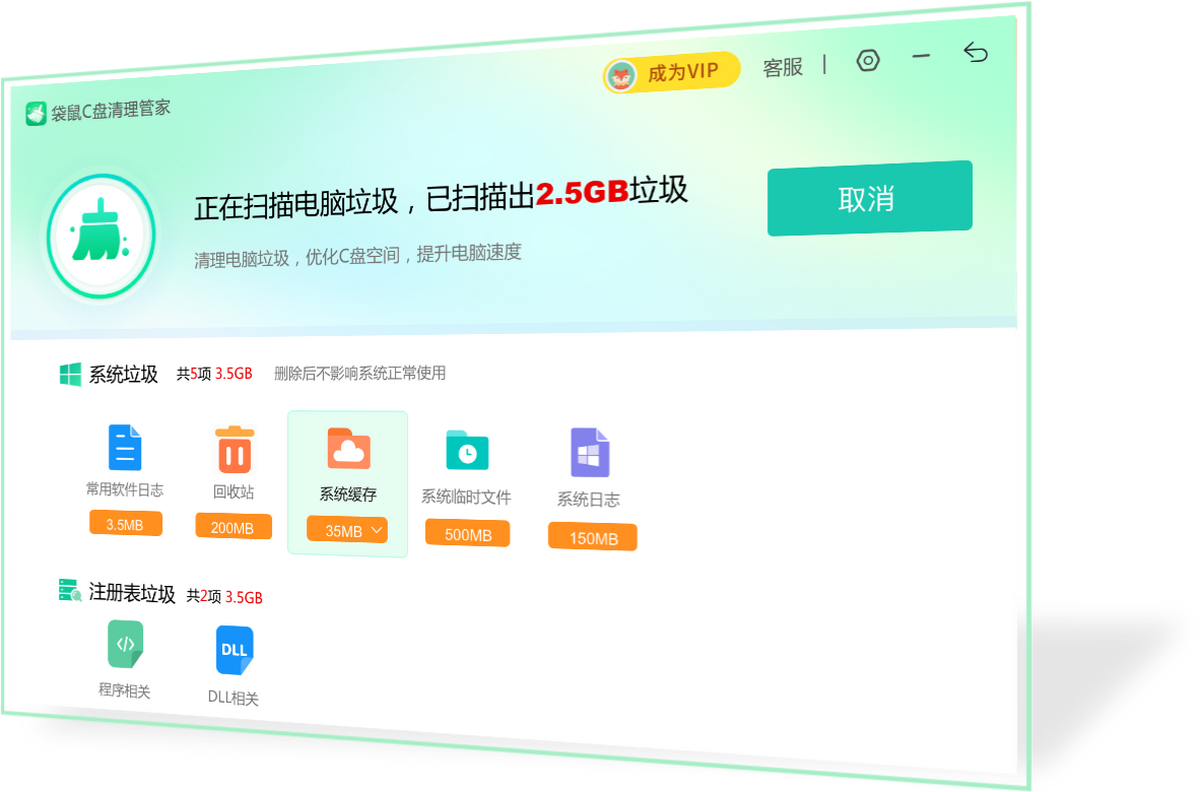Click the 回收站 label
The height and width of the screenshot is (792, 1200).
(233, 492)
